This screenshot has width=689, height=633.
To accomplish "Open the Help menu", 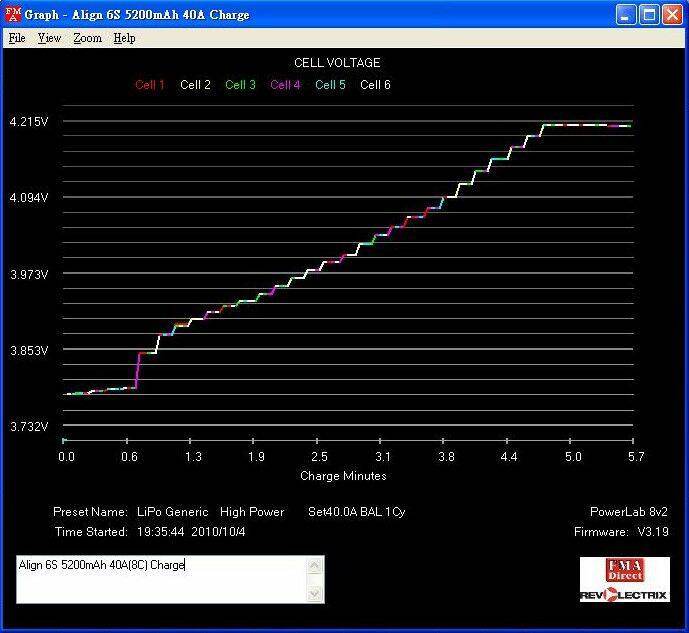I will [124, 38].
